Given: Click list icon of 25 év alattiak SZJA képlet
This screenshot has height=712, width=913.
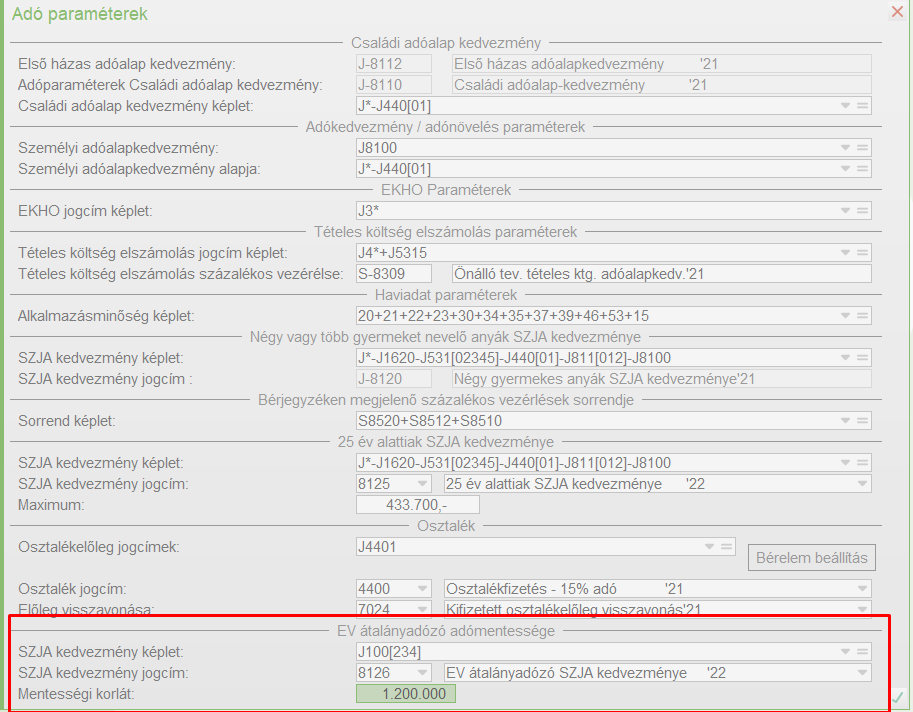Looking at the screenshot, I should pyautogui.click(x=863, y=463).
